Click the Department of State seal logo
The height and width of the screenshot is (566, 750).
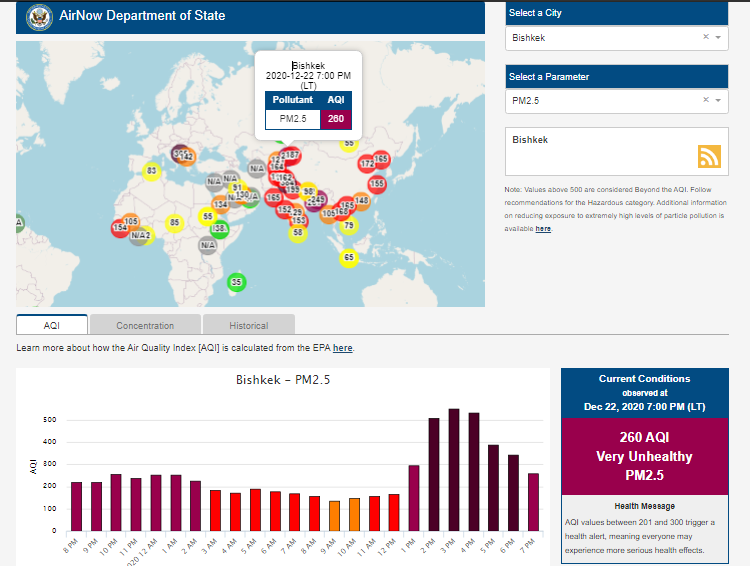[x=40, y=16]
